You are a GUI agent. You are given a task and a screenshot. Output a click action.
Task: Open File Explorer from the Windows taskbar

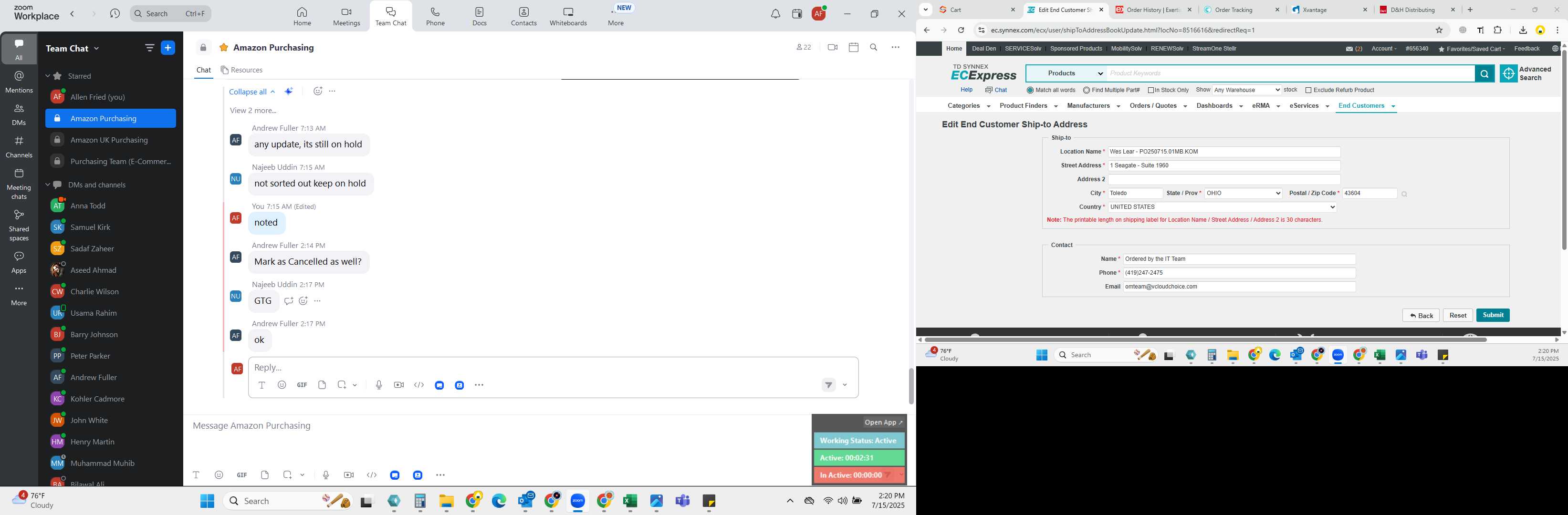tap(447, 501)
